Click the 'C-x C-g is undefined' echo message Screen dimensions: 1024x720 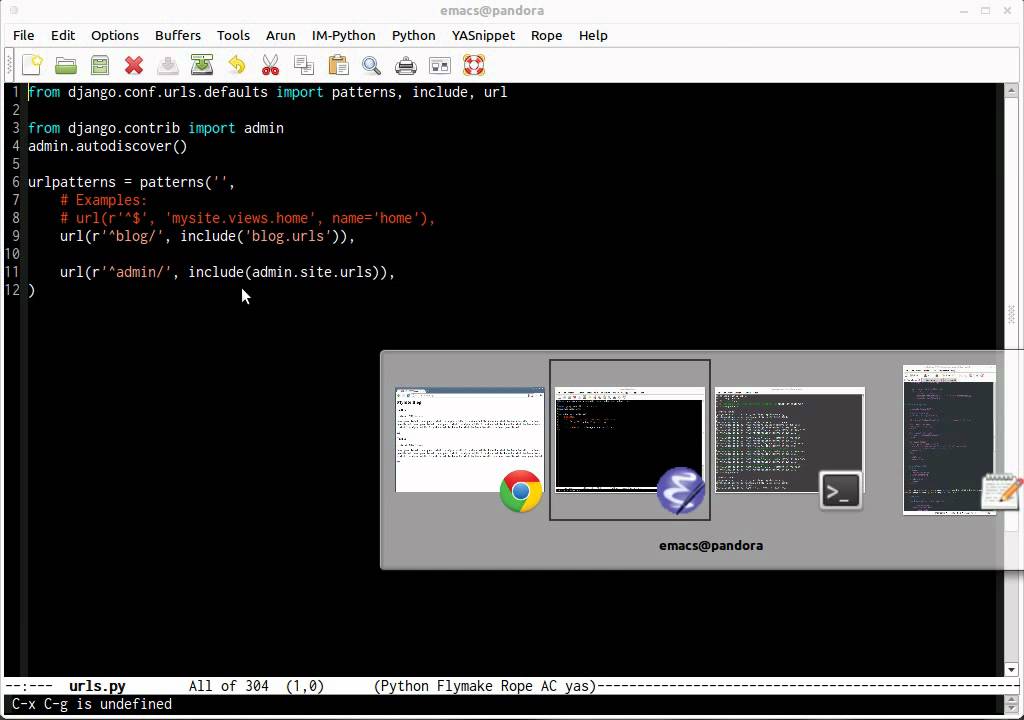[x=92, y=704]
